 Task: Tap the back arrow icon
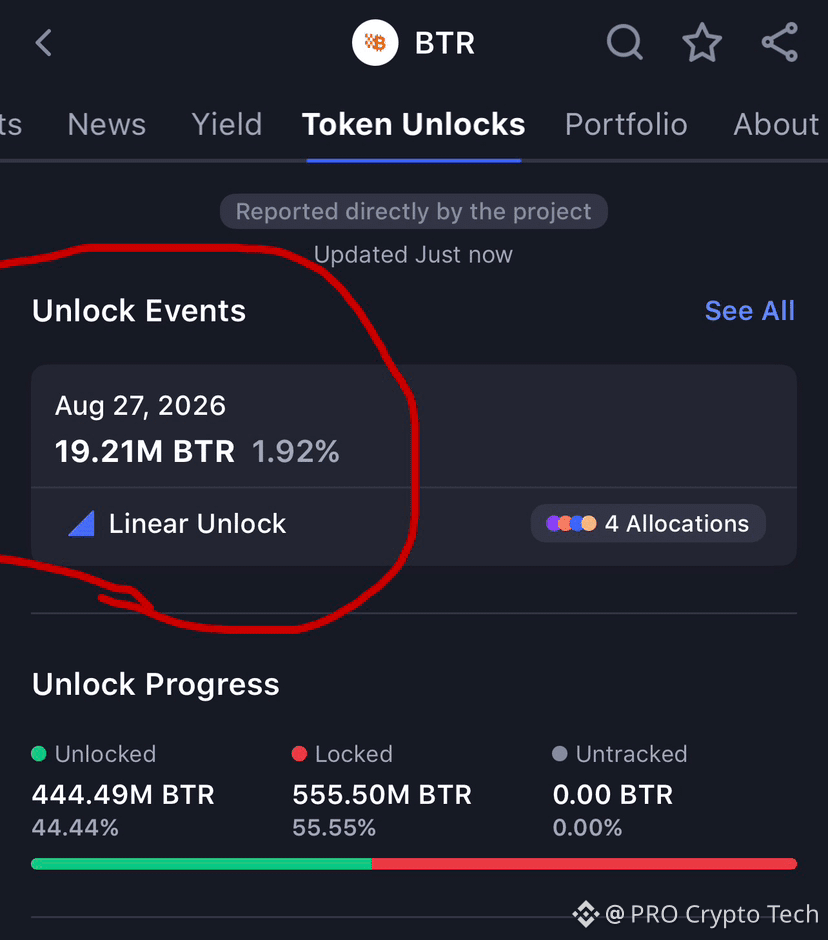point(43,43)
